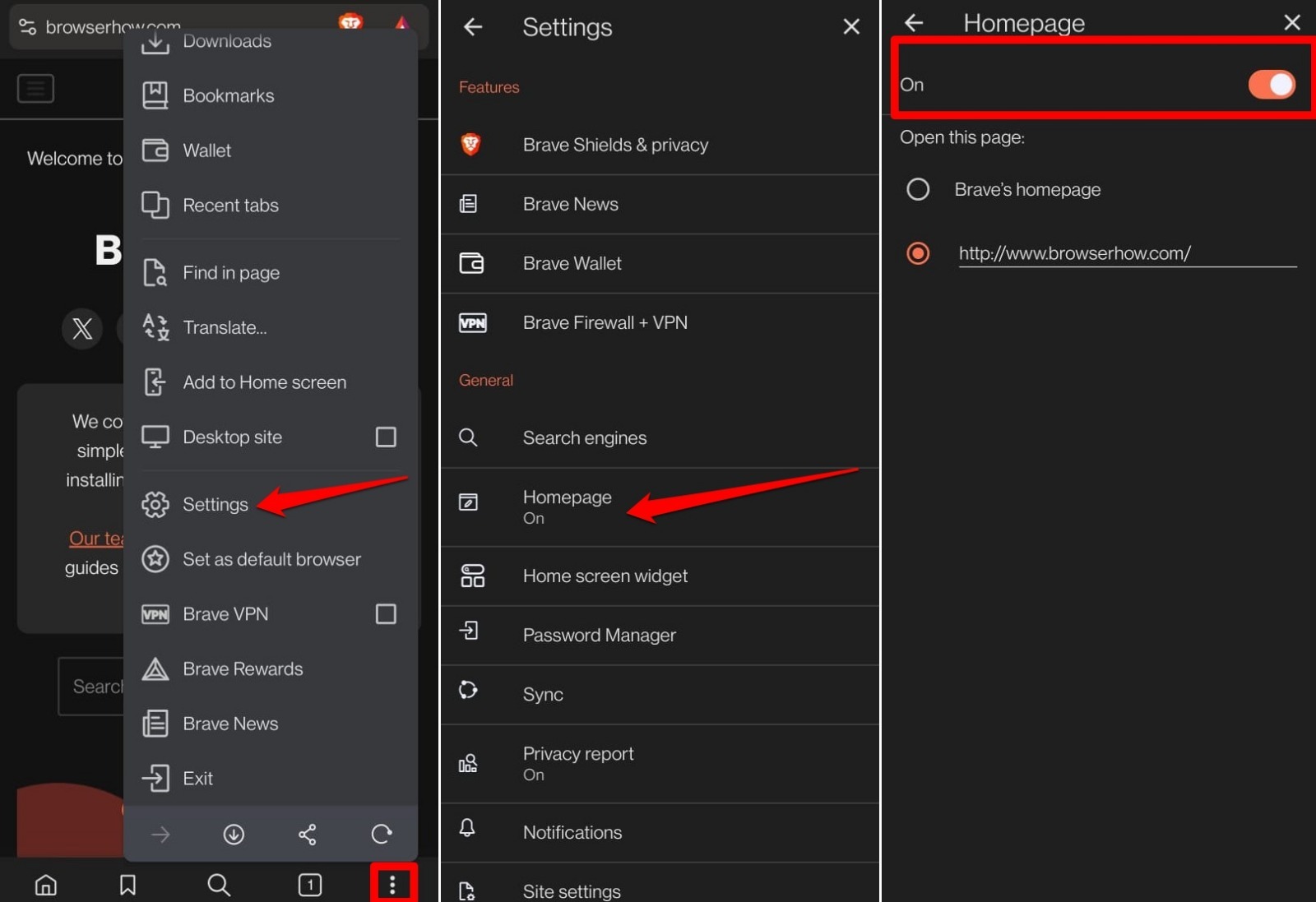The image size is (1316, 902).
Task: Tap the VPN icon in the Settings list
Action: click(x=472, y=322)
